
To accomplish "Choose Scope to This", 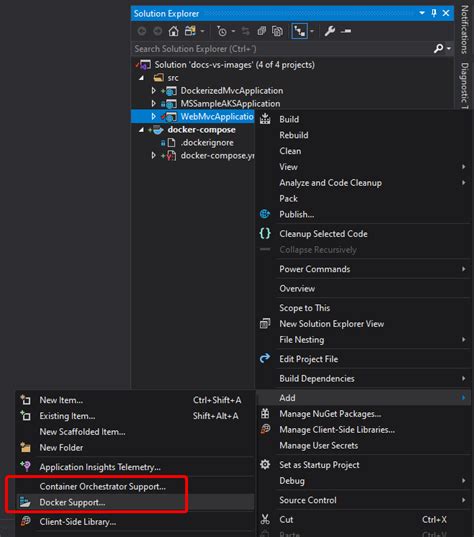I will [x=363, y=308].
